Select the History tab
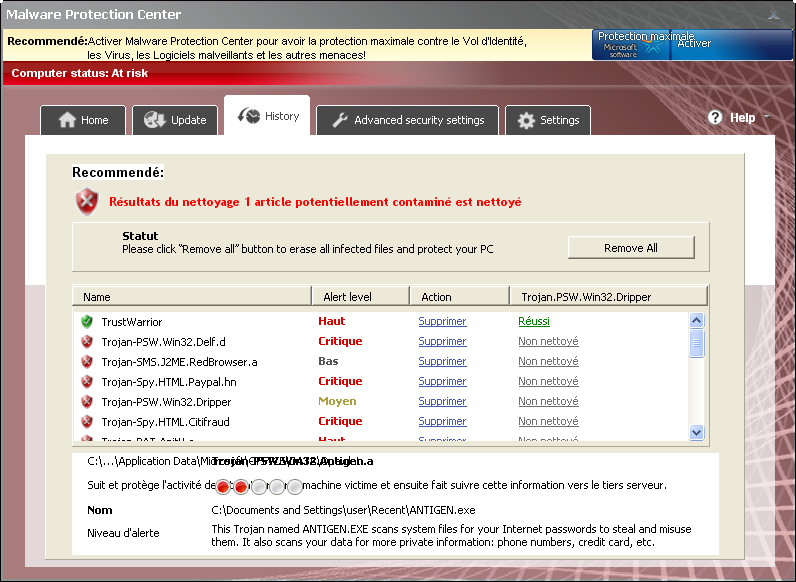The image size is (796, 582). [x=267, y=116]
